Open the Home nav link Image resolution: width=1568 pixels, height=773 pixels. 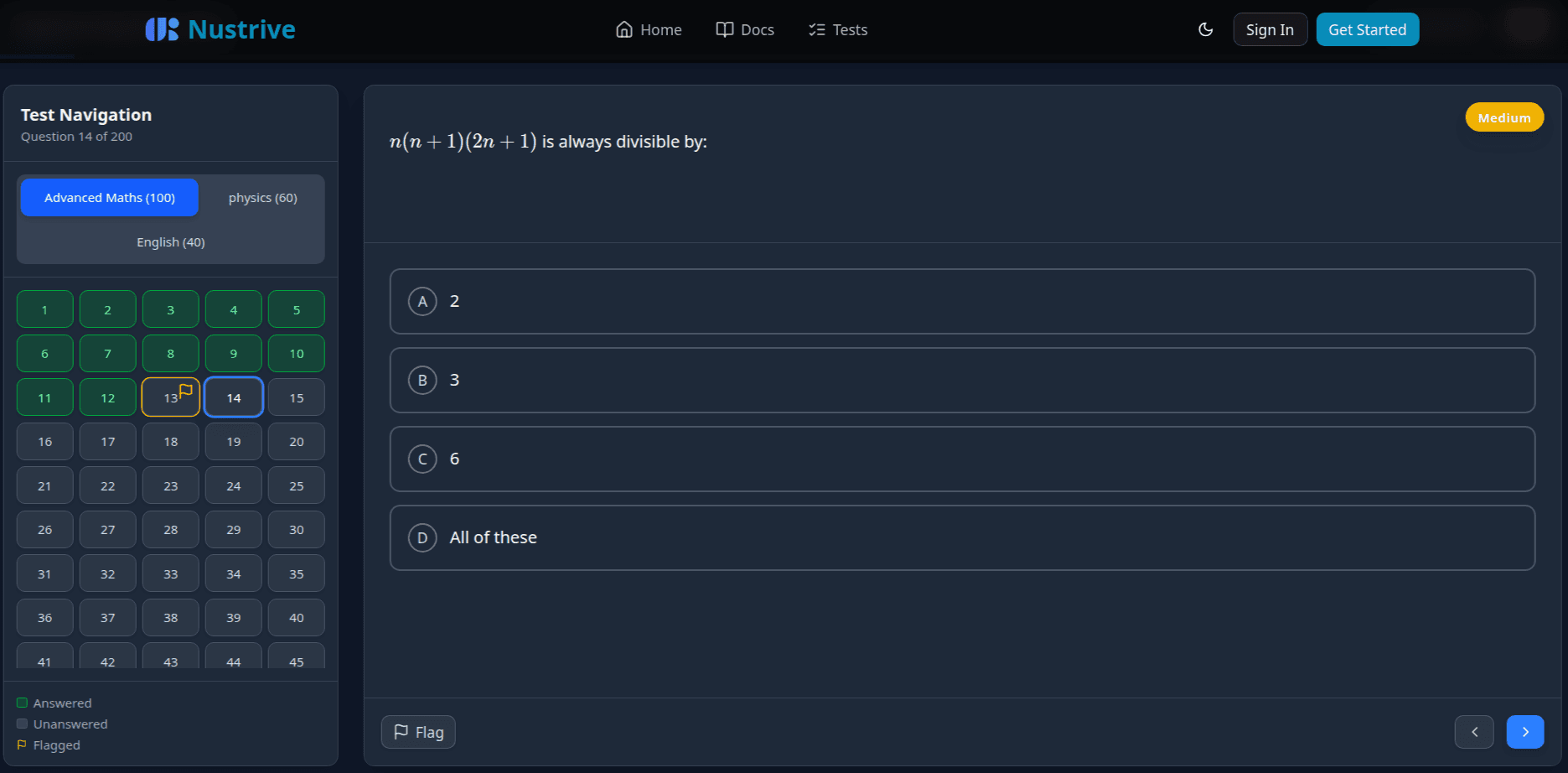(x=649, y=29)
